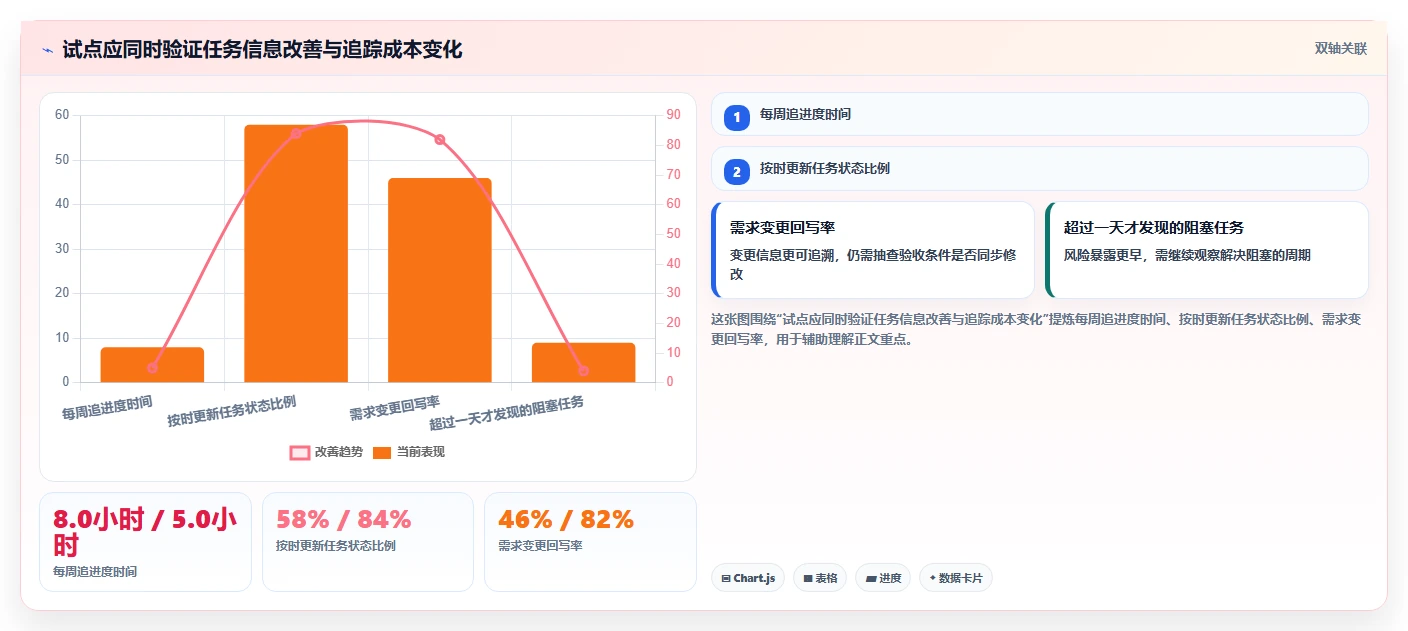Image resolution: width=1408 pixels, height=631 pixels.
Task: Click the 变更信息更可追溯 description text
Action: pyautogui.click(x=873, y=264)
